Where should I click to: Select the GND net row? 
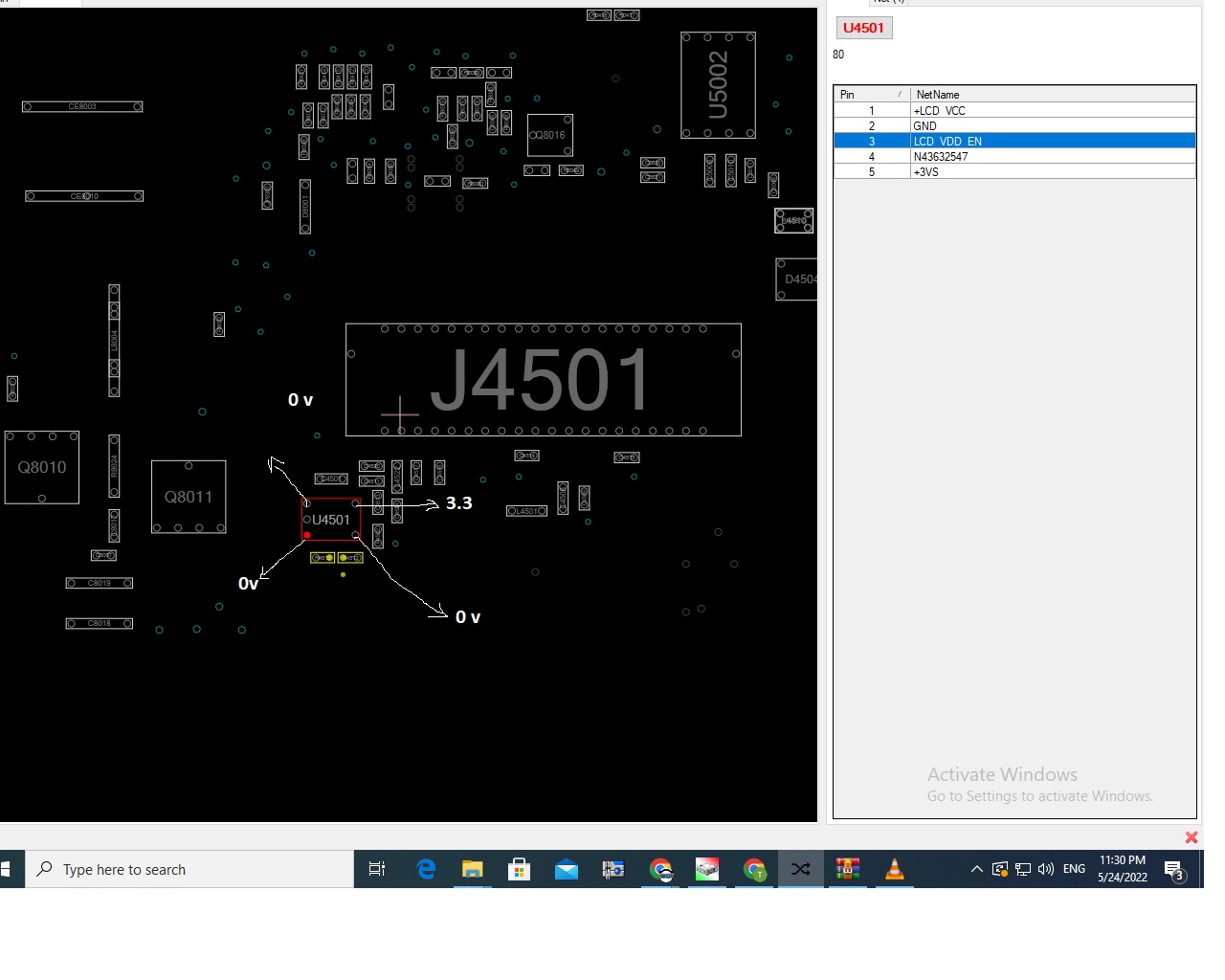[1014, 125]
